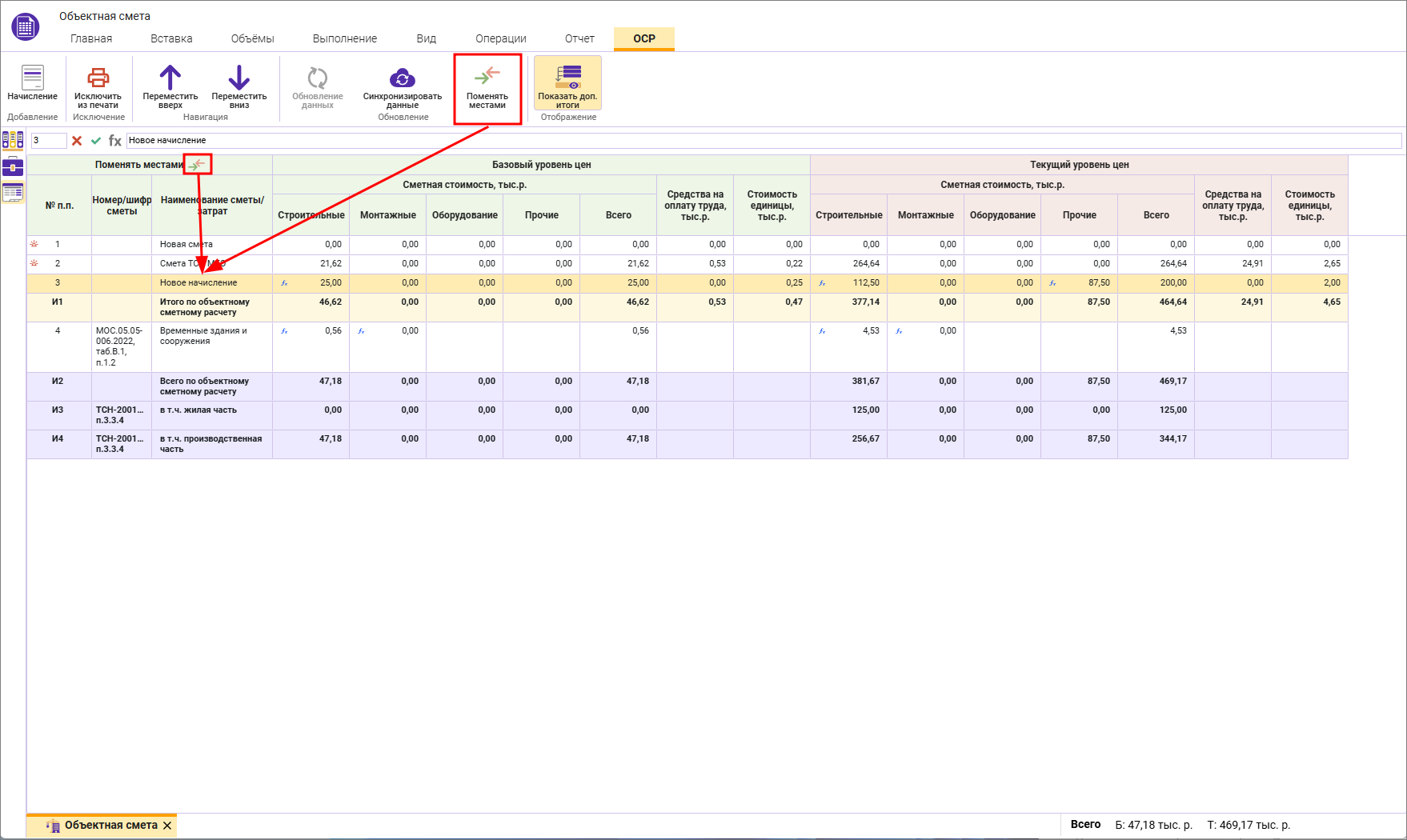The image size is (1407, 840).
Task: Confirm entry with green checkmark
Action: 96,141
